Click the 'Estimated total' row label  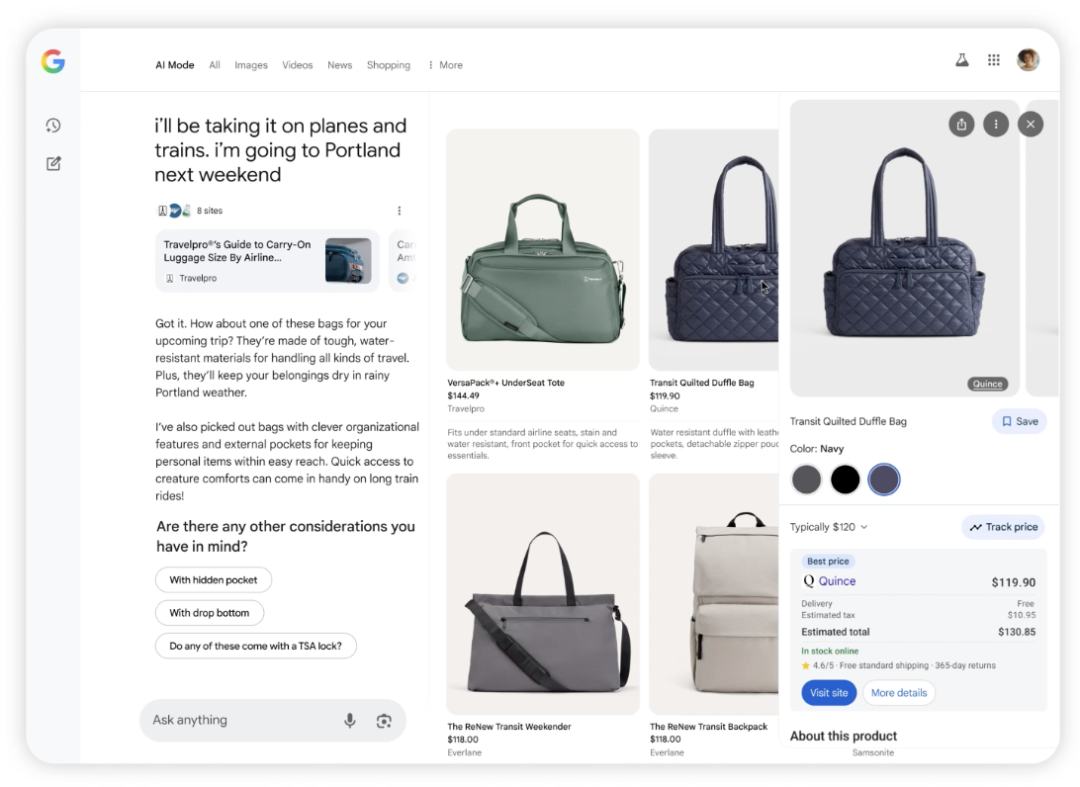[835, 632]
